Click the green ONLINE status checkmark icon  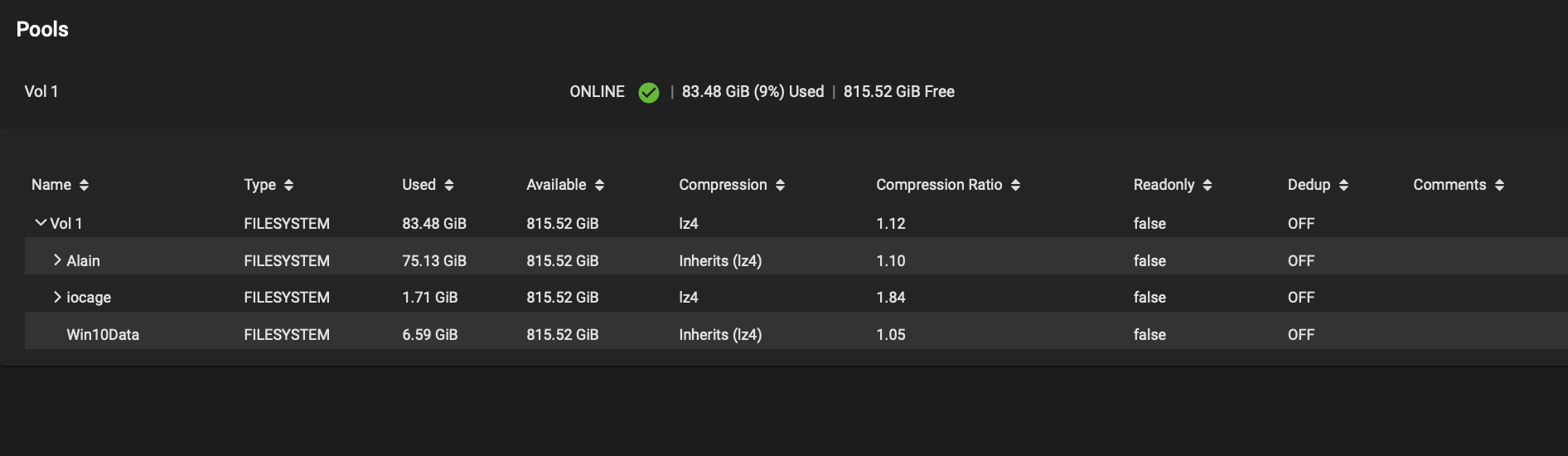pyautogui.click(x=649, y=93)
